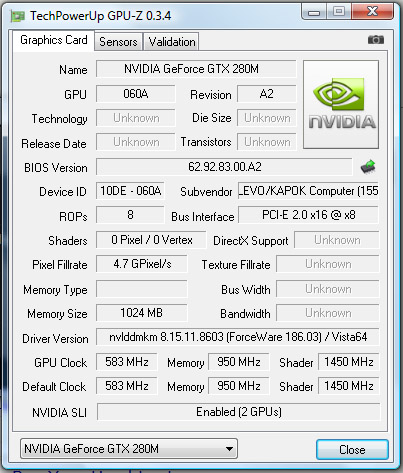Click the Release Date field showing Unknown
This screenshot has height=473, width=403.
coord(136,142)
